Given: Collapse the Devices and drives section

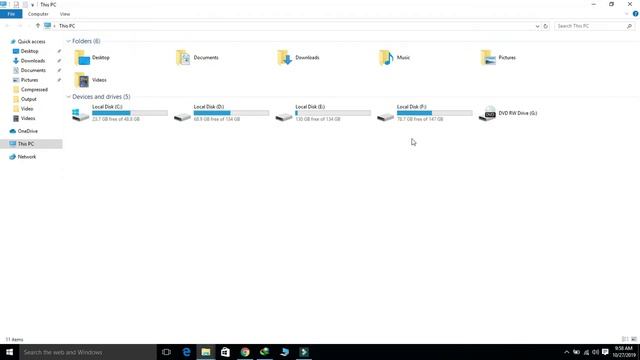Looking at the screenshot, I should coord(68,97).
